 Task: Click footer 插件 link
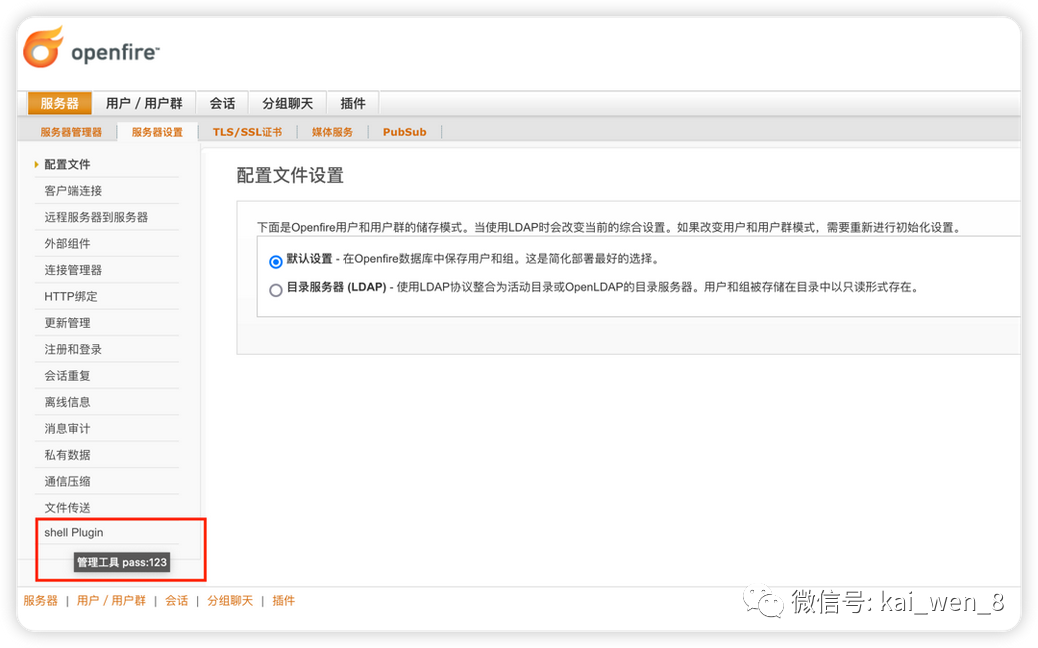pyautogui.click(x=283, y=600)
